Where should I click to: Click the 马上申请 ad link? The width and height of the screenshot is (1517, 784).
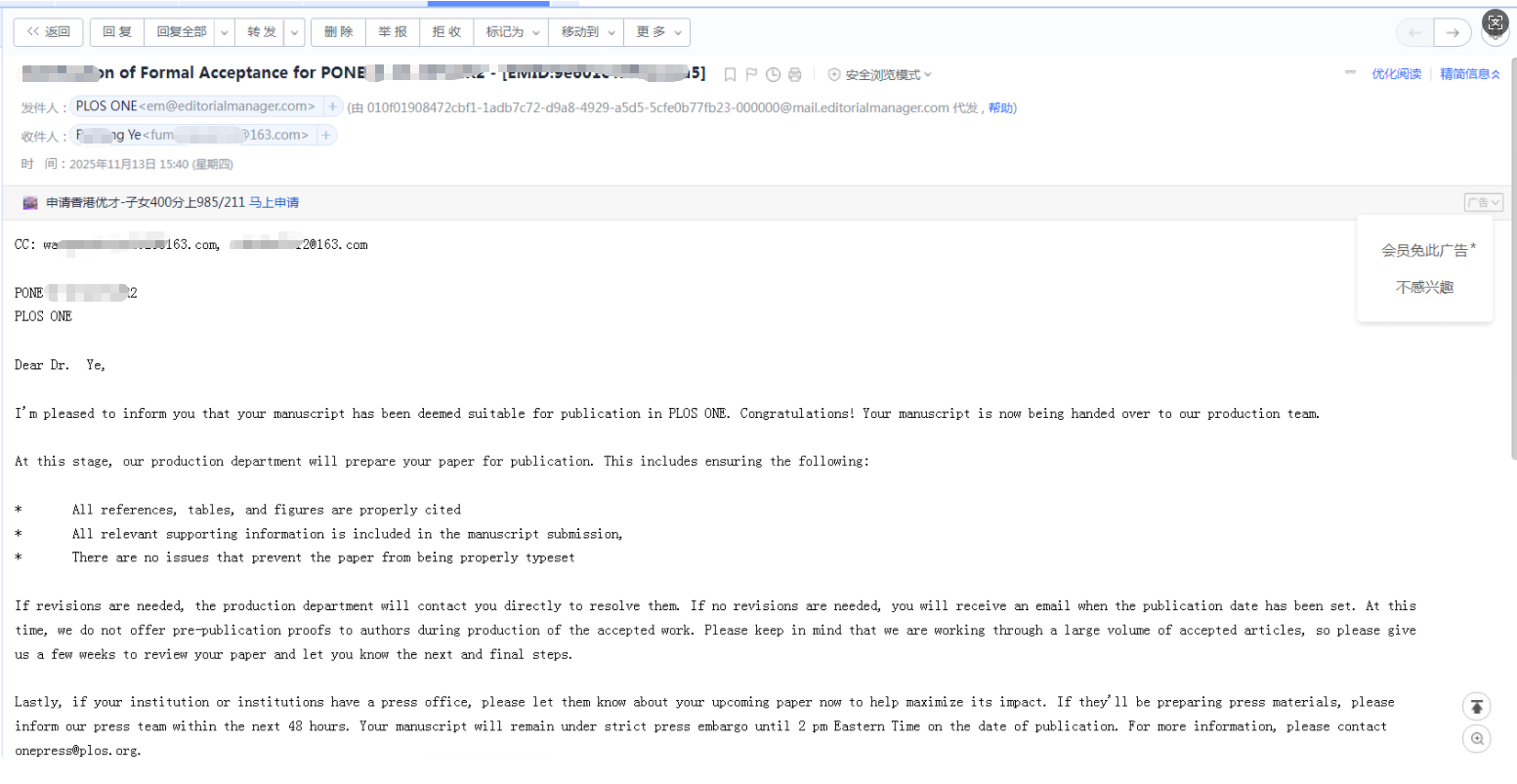coord(274,203)
